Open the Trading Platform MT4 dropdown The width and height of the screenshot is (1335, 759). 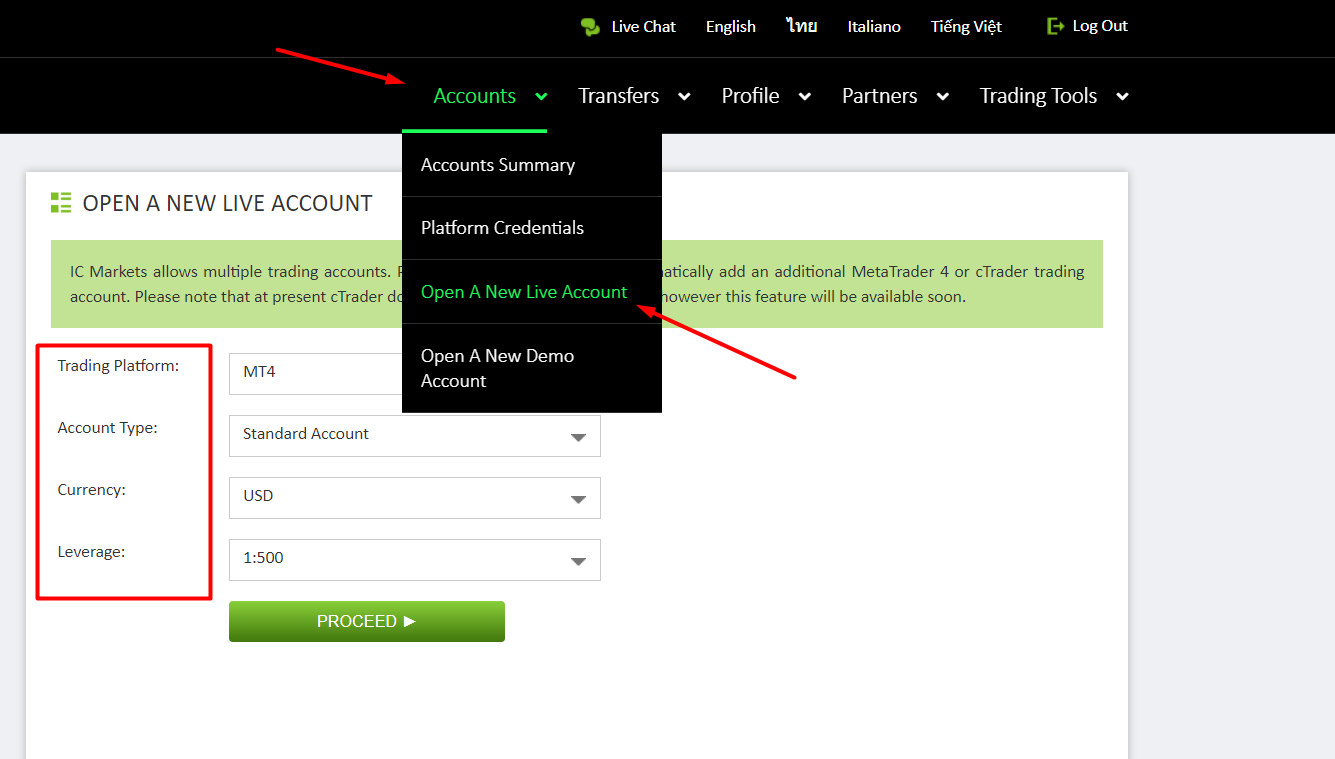coord(315,373)
